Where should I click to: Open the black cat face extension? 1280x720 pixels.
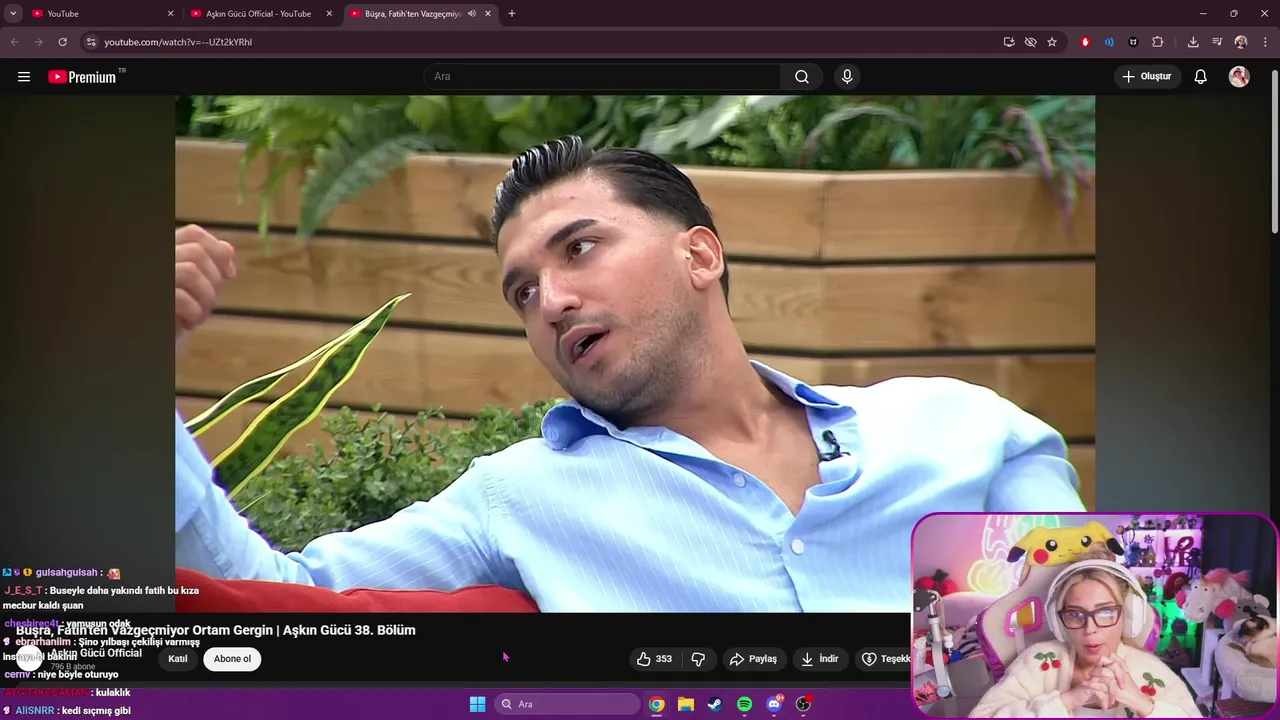tap(1133, 42)
